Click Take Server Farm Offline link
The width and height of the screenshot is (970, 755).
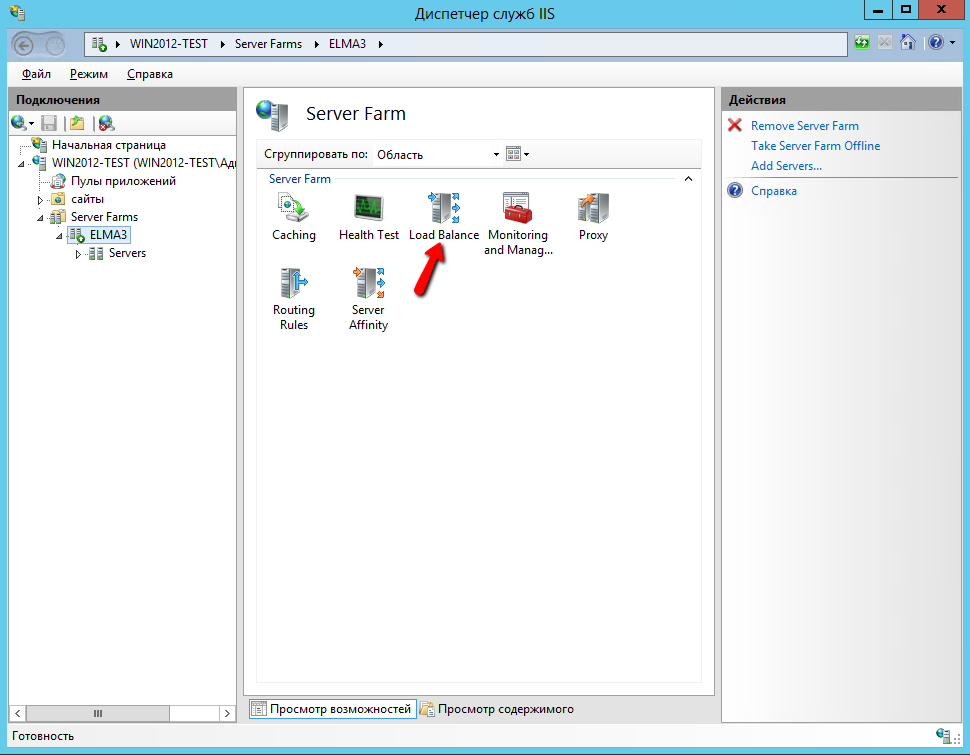click(x=815, y=146)
